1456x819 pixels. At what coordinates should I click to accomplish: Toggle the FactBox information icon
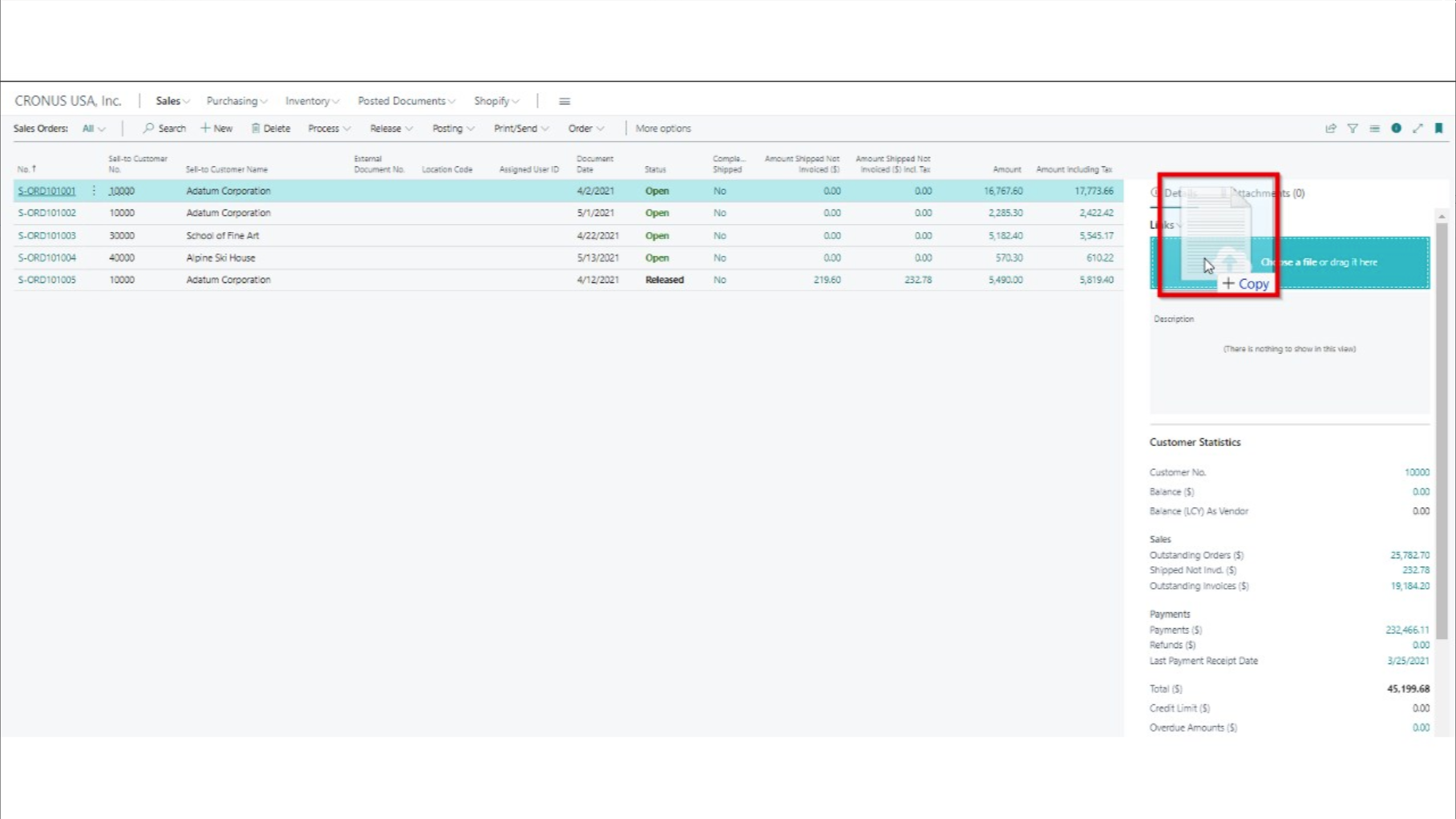pyautogui.click(x=1396, y=128)
